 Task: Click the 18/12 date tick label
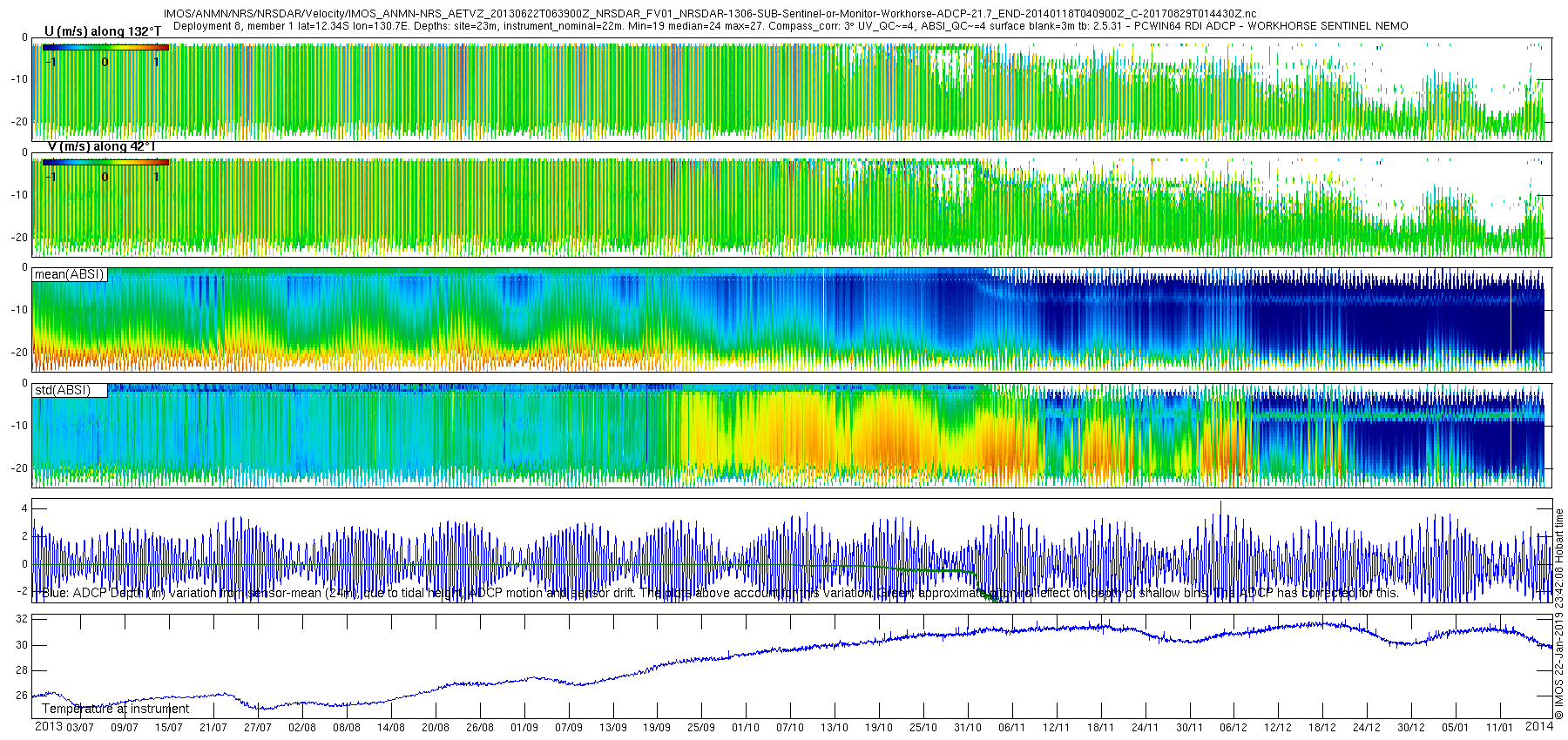click(x=1321, y=728)
